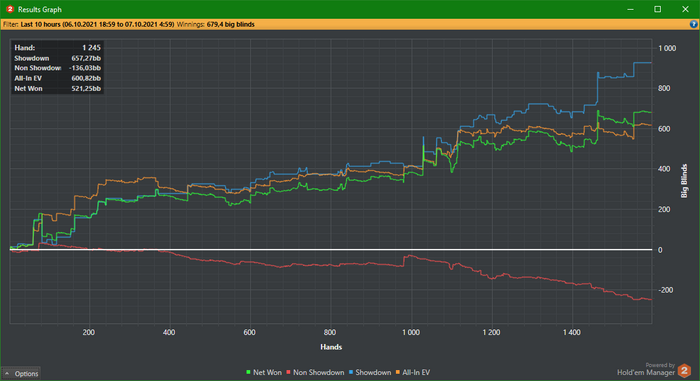Close the Results Graph window
Image resolution: width=700 pixels, height=381 pixels.
(685, 9)
